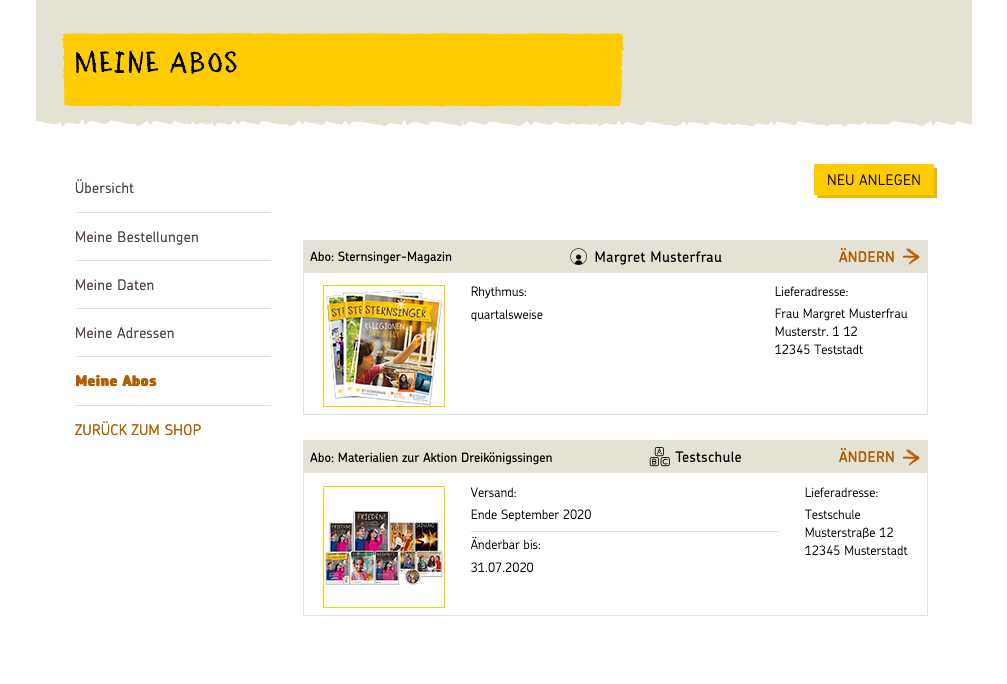
Task: Open Meine Daten in the sidebar
Action: pos(114,285)
